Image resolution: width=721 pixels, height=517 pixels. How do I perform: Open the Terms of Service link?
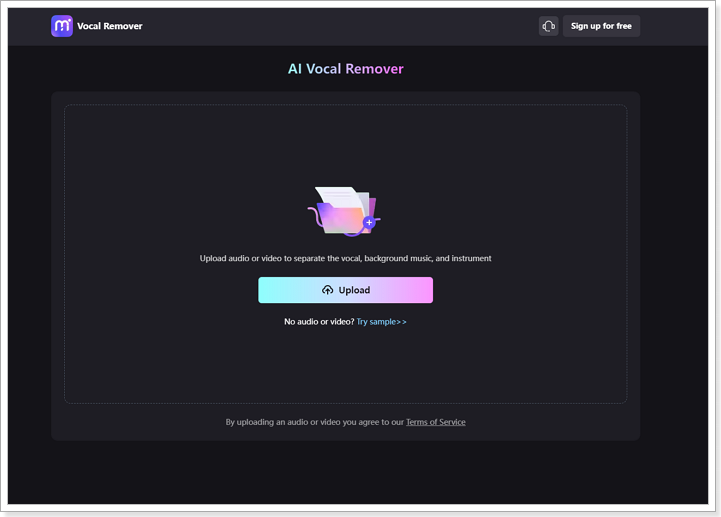[x=435, y=422]
